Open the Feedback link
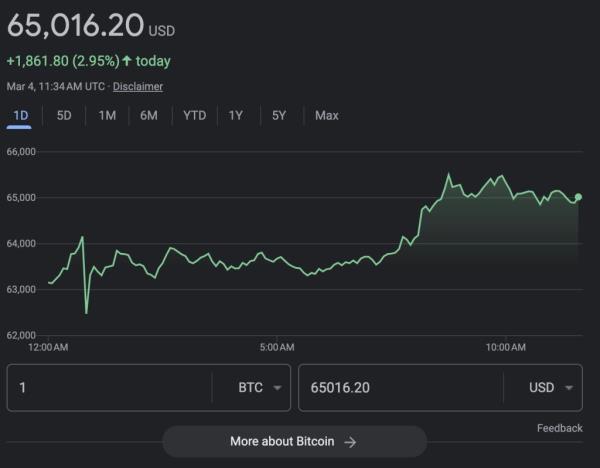Image resolution: width=600 pixels, height=468 pixels. coord(559,428)
